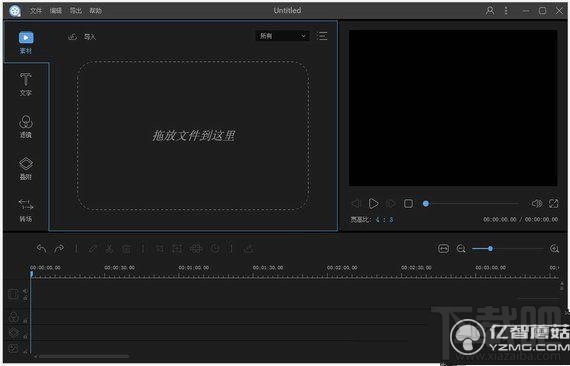The image size is (570, 366).
Task: Click the 4 : 3 aspect ratio value
Action: pyautogui.click(x=384, y=220)
